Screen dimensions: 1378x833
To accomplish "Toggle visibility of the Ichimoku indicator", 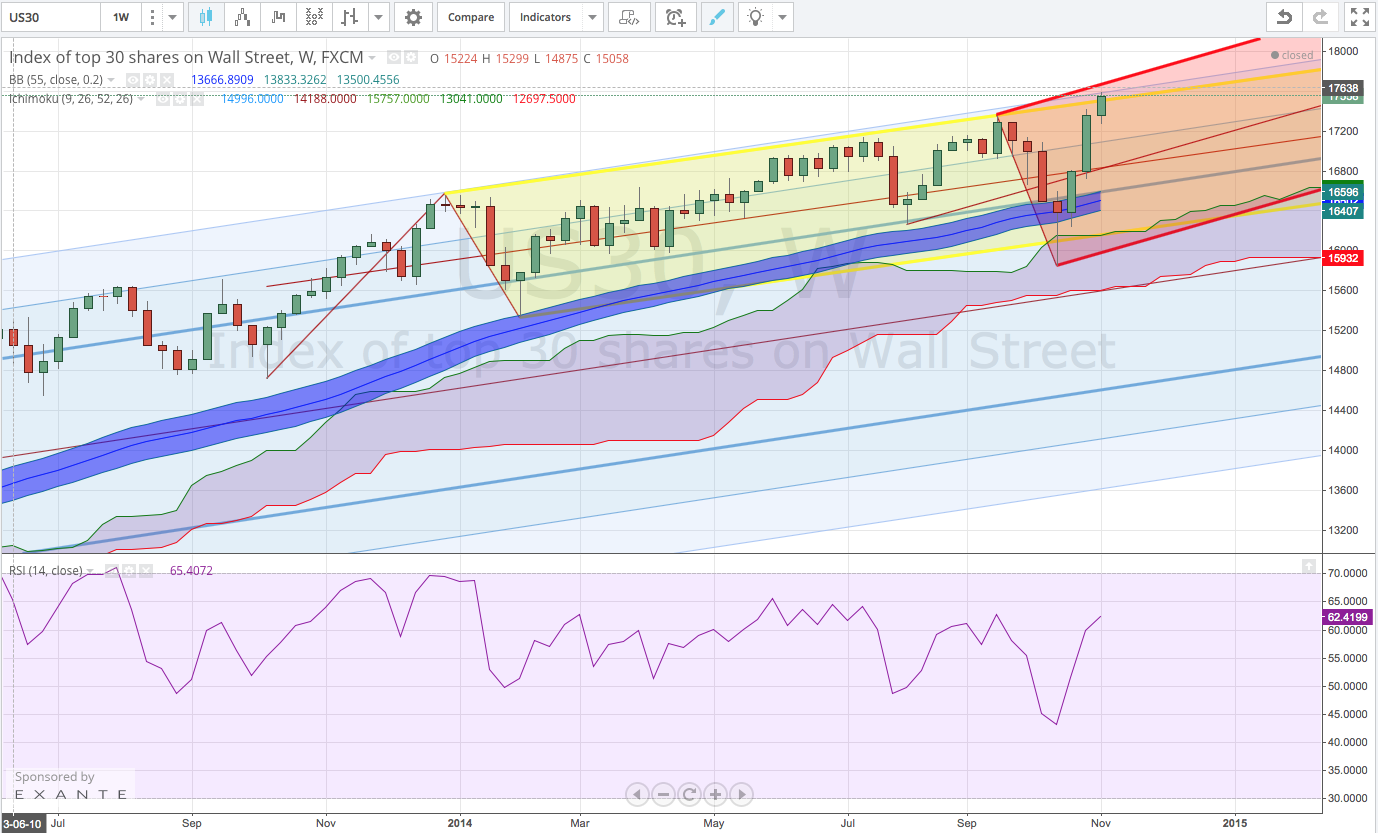I will click(x=164, y=99).
